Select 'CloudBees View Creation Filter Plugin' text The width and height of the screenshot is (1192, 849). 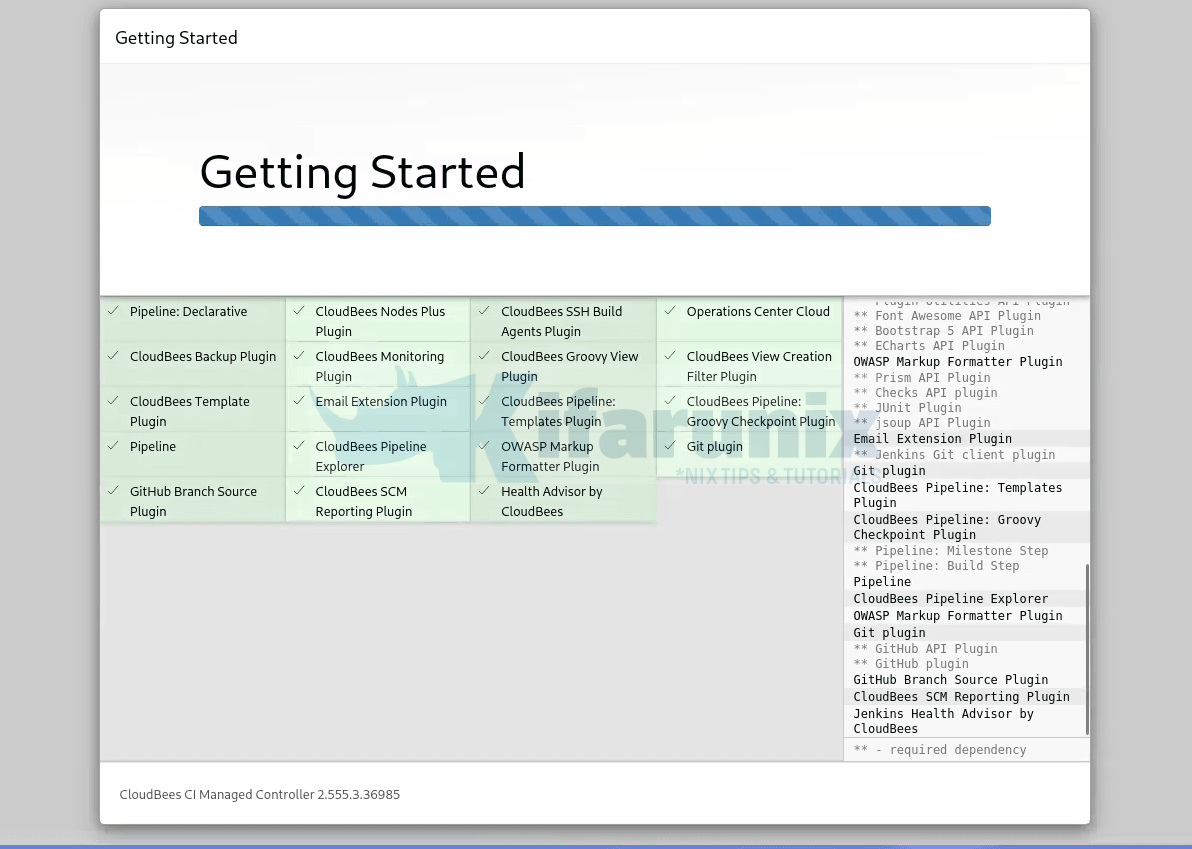[x=759, y=366]
